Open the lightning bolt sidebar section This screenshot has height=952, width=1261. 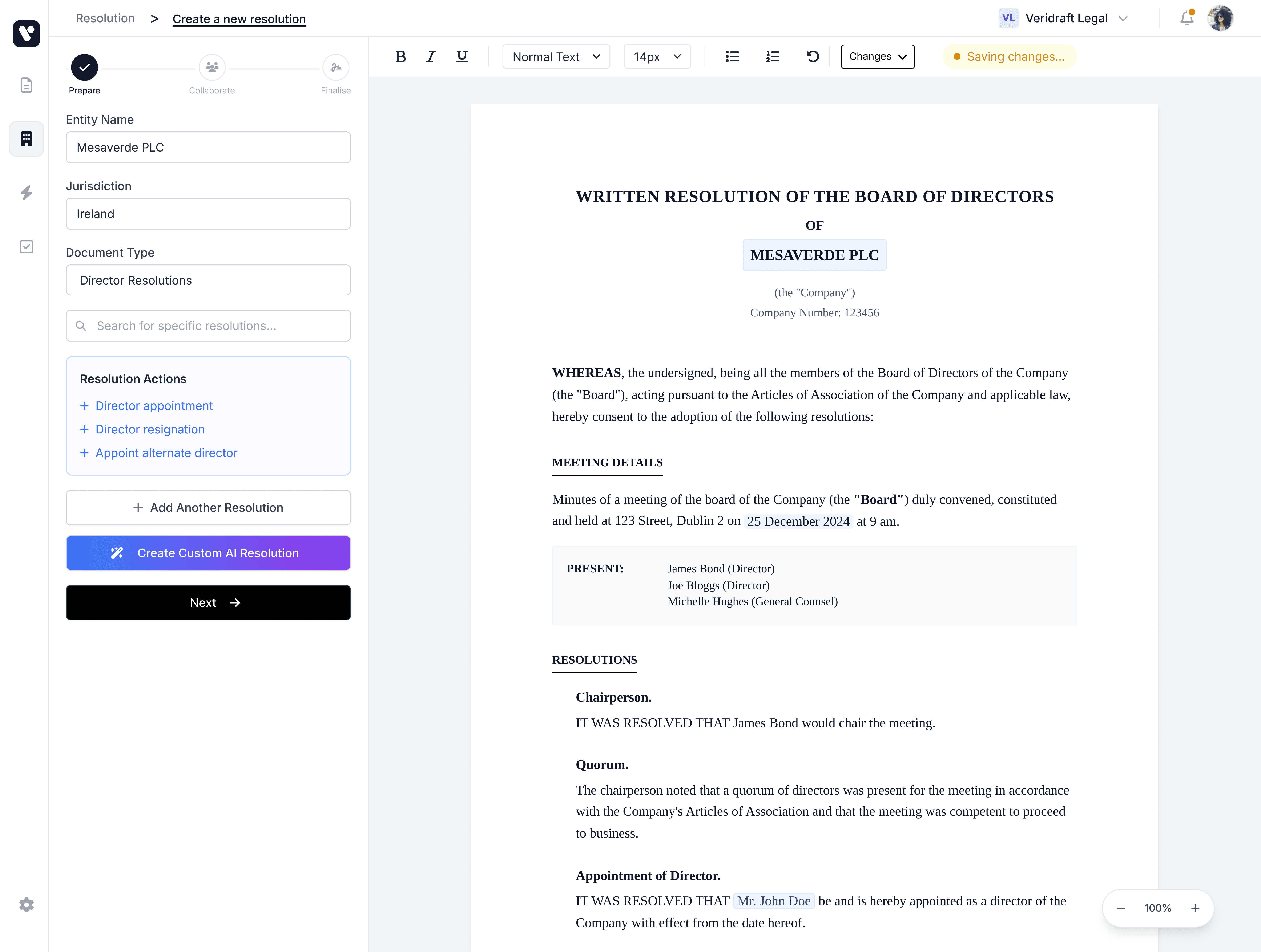(26, 193)
